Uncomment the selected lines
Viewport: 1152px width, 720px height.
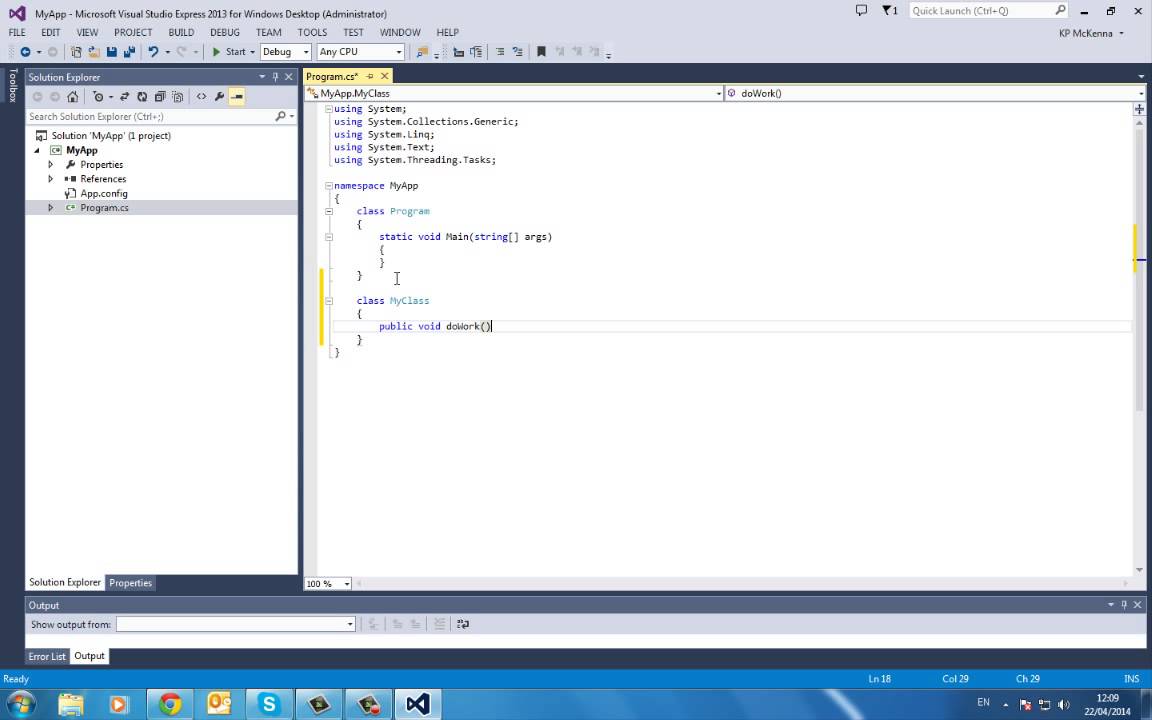coord(518,51)
